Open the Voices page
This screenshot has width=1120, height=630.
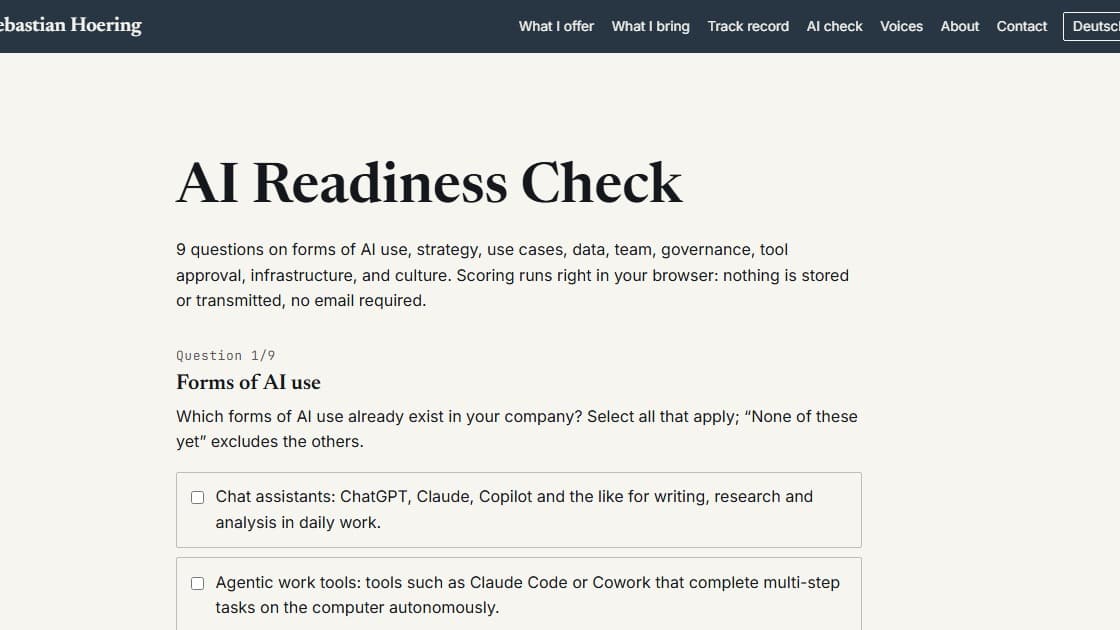pos(901,26)
